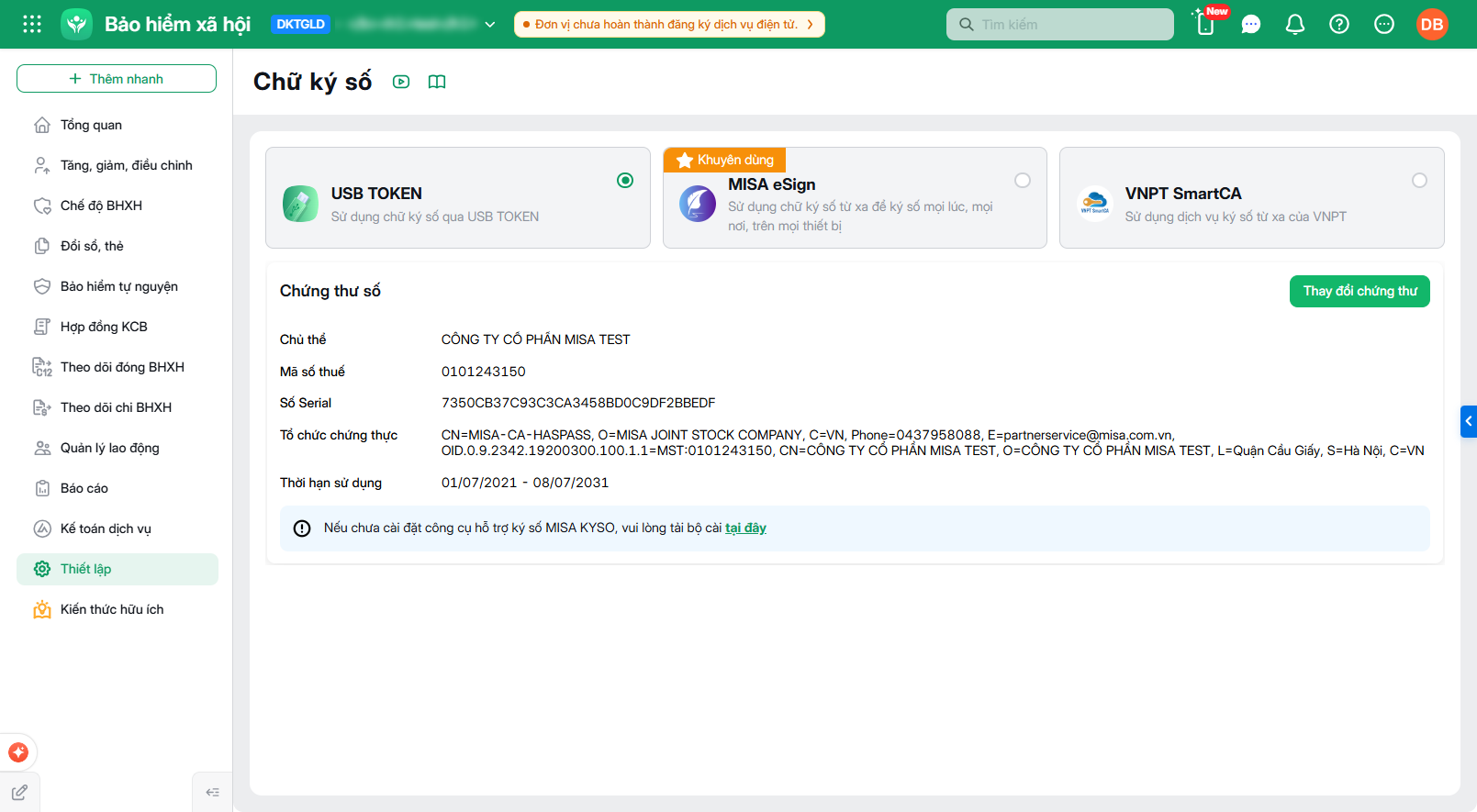1477x812 pixels.
Task: Go to Tổng quan
Action: click(117, 125)
